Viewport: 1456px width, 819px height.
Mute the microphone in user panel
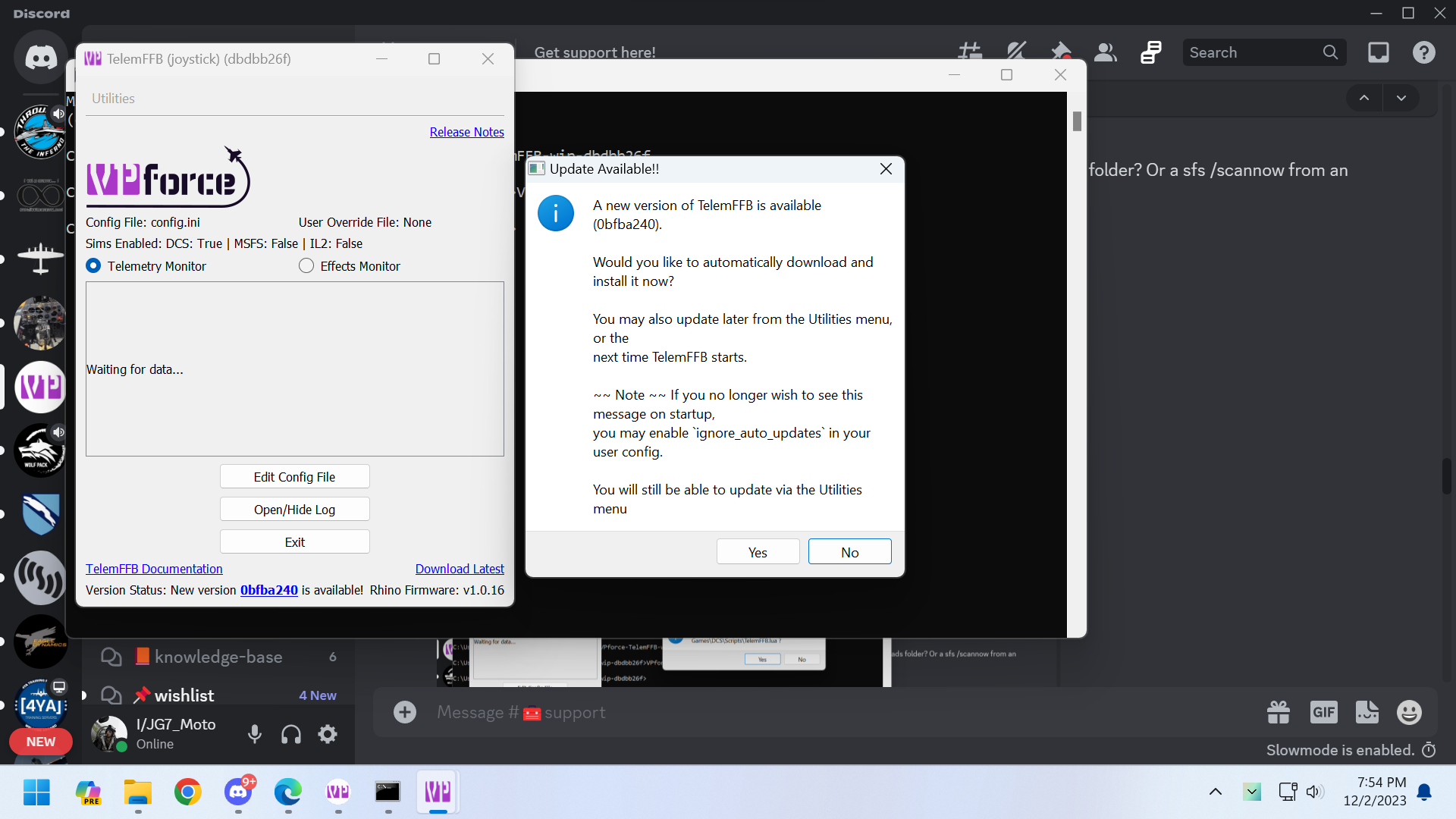[x=255, y=734]
